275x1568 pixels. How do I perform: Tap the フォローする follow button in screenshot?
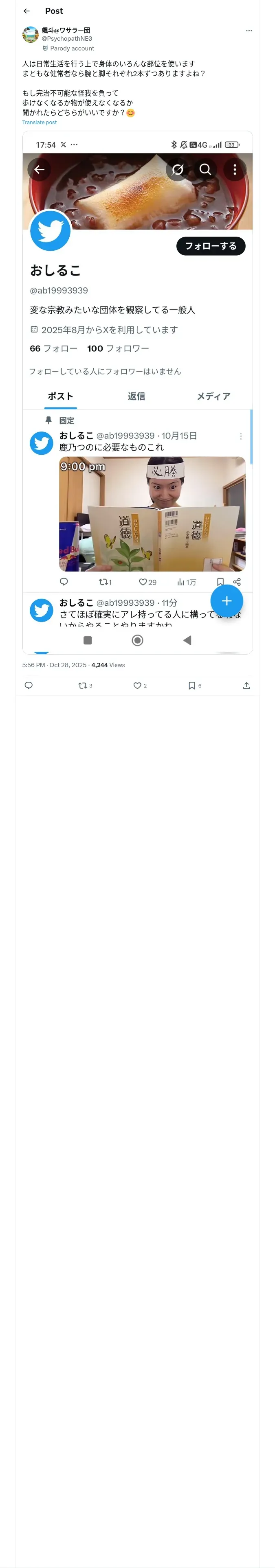pos(210,246)
